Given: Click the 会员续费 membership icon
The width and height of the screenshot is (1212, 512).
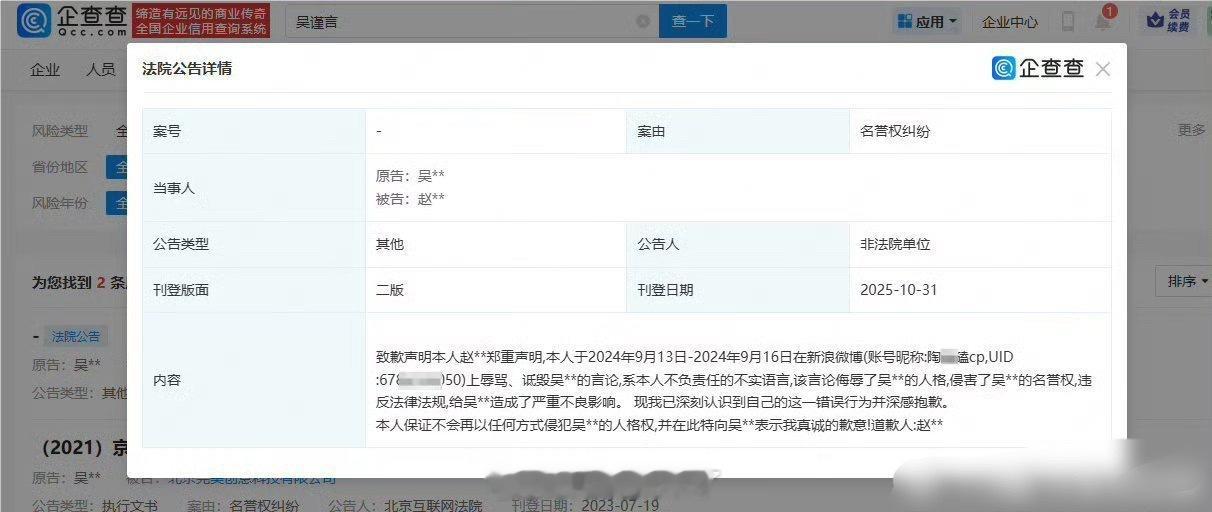Looking at the screenshot, I should [x=1169, y=21].
